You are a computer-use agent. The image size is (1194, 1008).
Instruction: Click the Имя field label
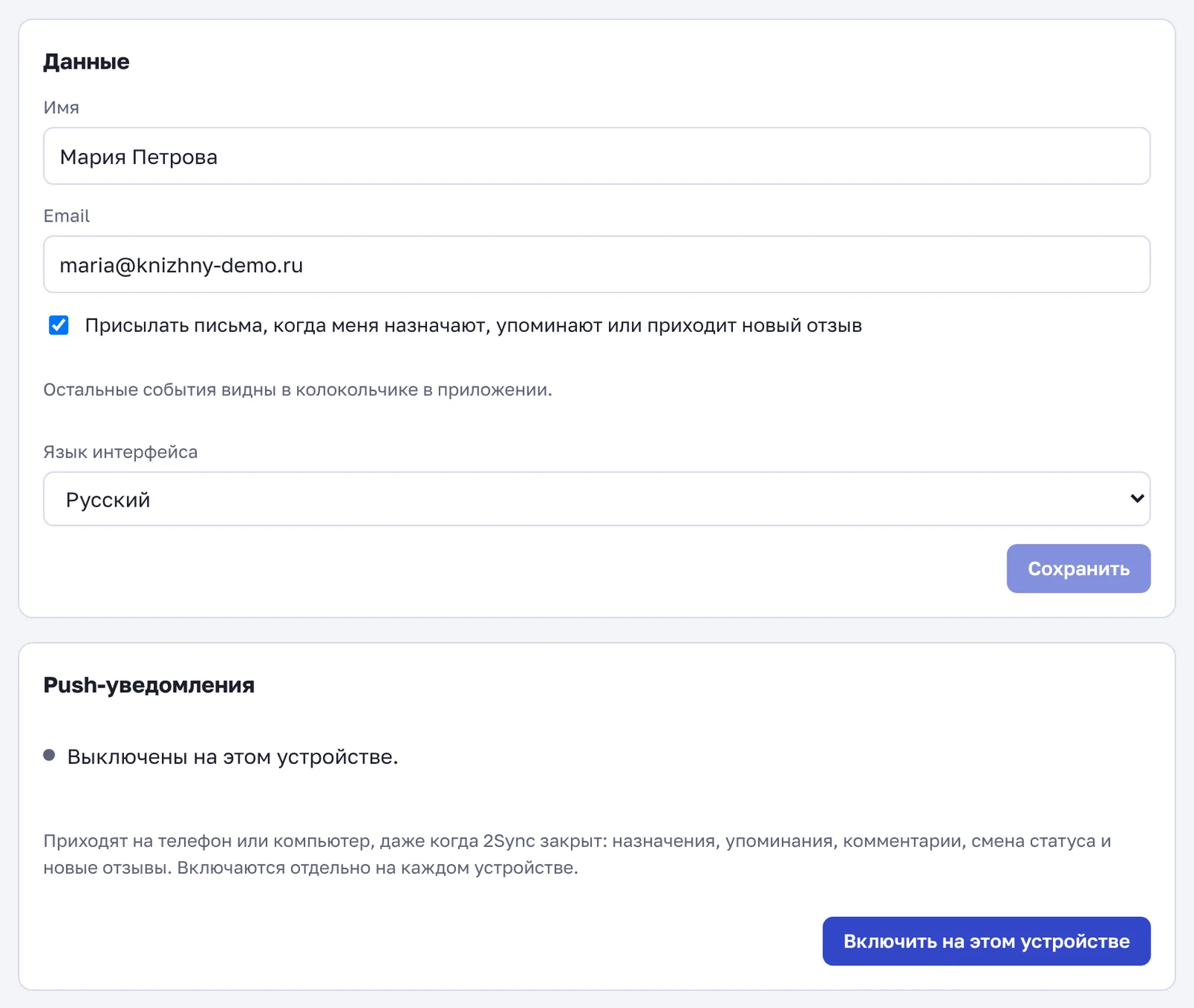coord(61,107)
